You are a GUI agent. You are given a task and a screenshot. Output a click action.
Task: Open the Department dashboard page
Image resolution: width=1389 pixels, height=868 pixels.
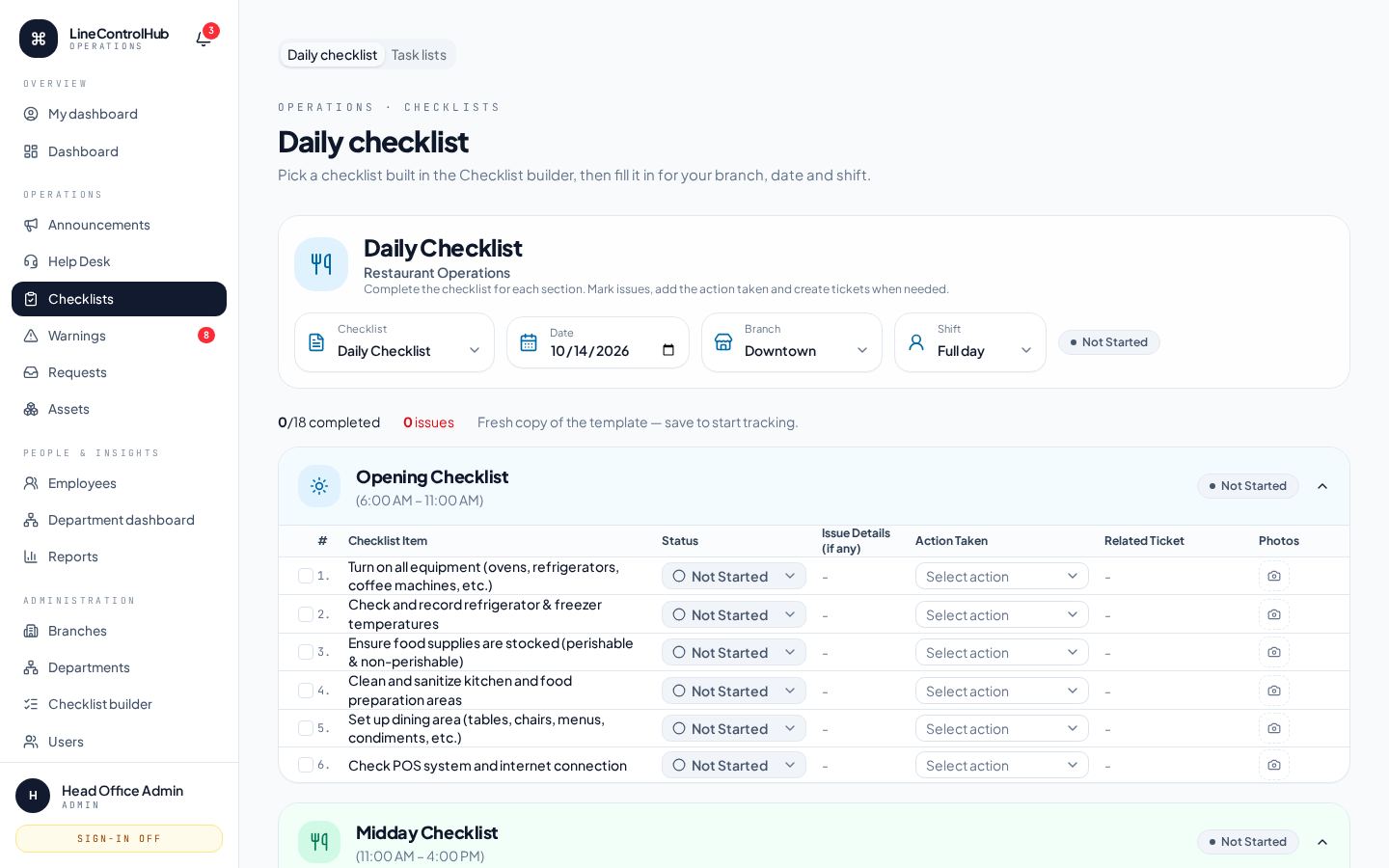(119, 520)
